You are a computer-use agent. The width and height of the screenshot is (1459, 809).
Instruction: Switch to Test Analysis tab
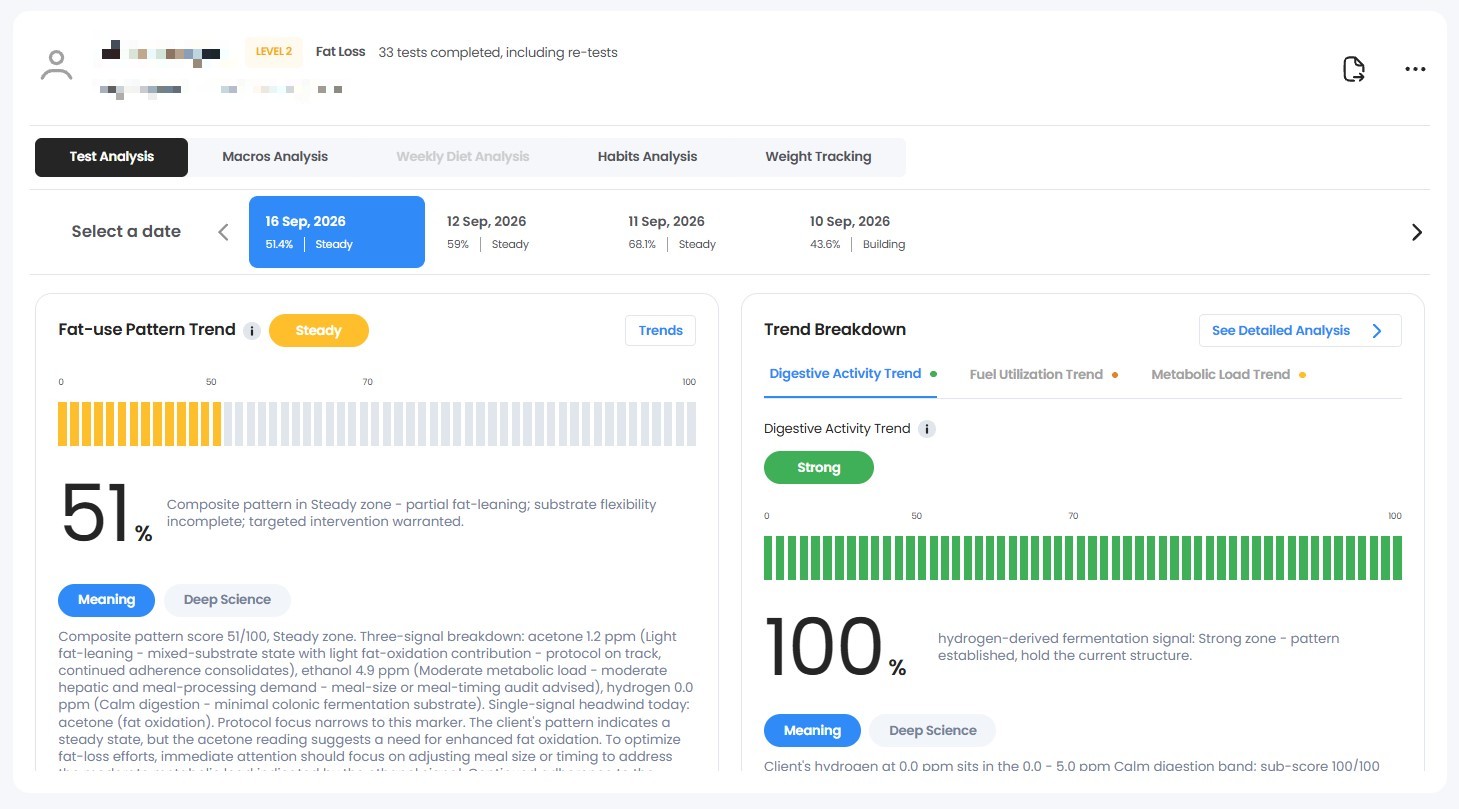coord(111,157)
